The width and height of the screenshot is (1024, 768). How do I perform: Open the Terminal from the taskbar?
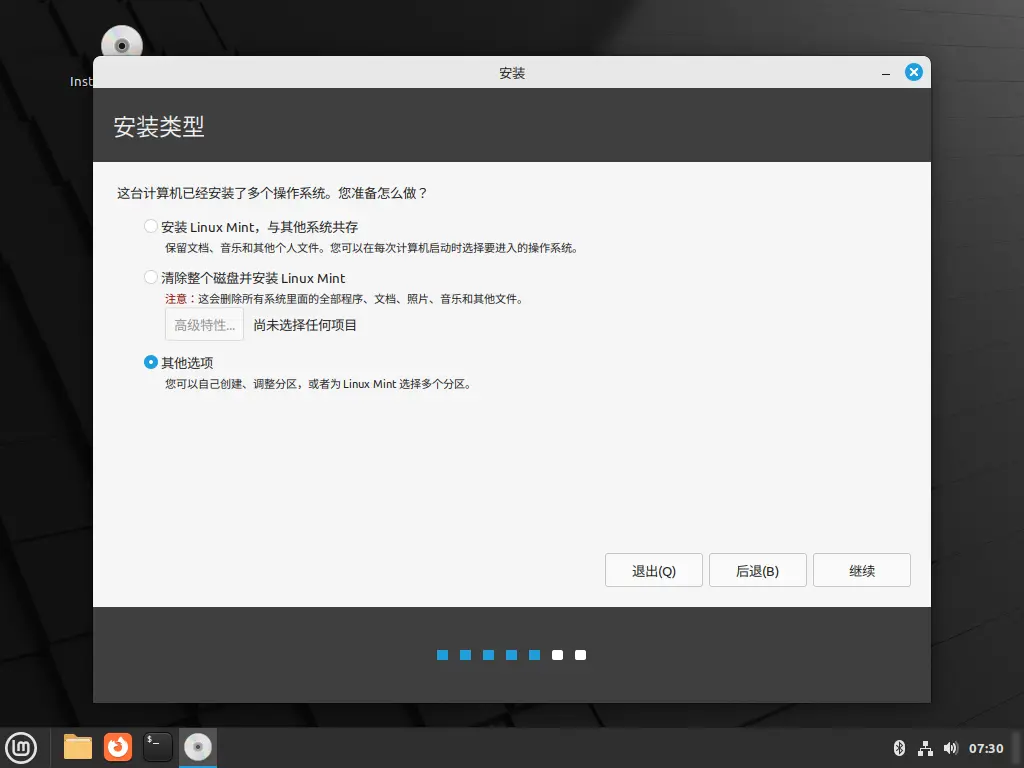(158, 747)
